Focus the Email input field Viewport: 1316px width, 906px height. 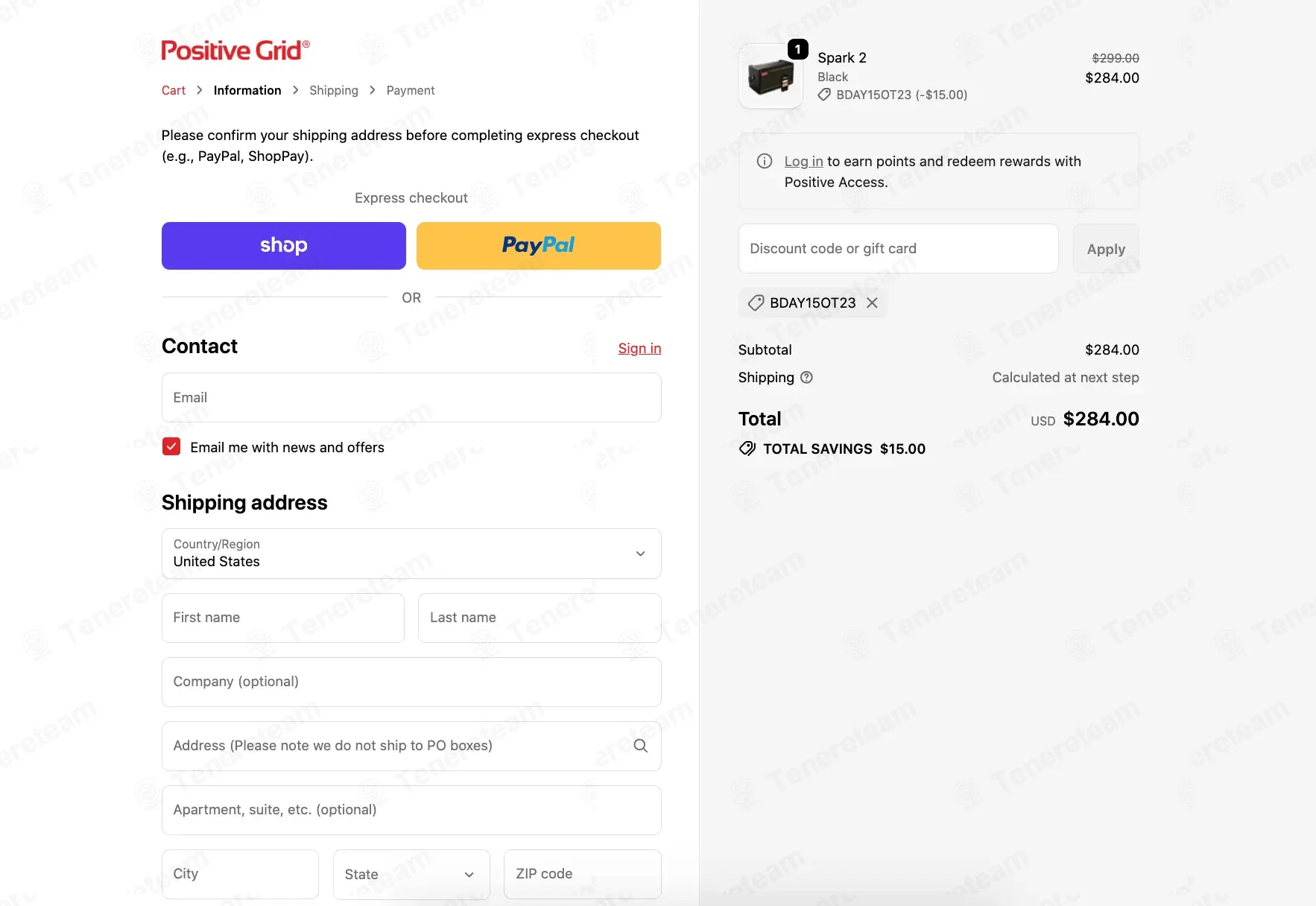411,398
